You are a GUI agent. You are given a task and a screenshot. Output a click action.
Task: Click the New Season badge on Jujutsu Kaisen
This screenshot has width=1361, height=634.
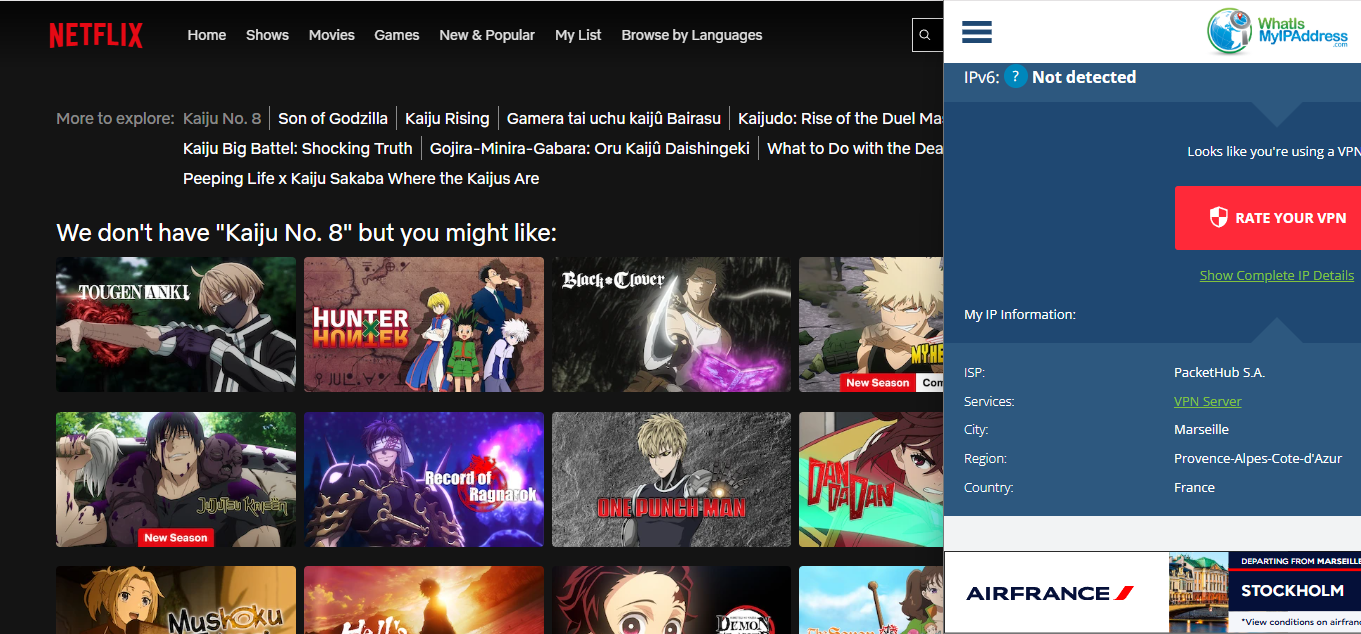(176, 538)
